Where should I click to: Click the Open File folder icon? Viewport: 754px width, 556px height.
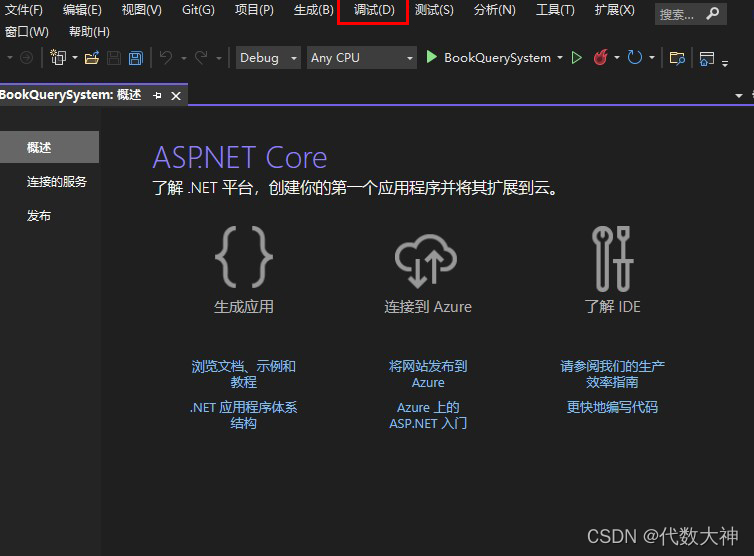[92, 58]
